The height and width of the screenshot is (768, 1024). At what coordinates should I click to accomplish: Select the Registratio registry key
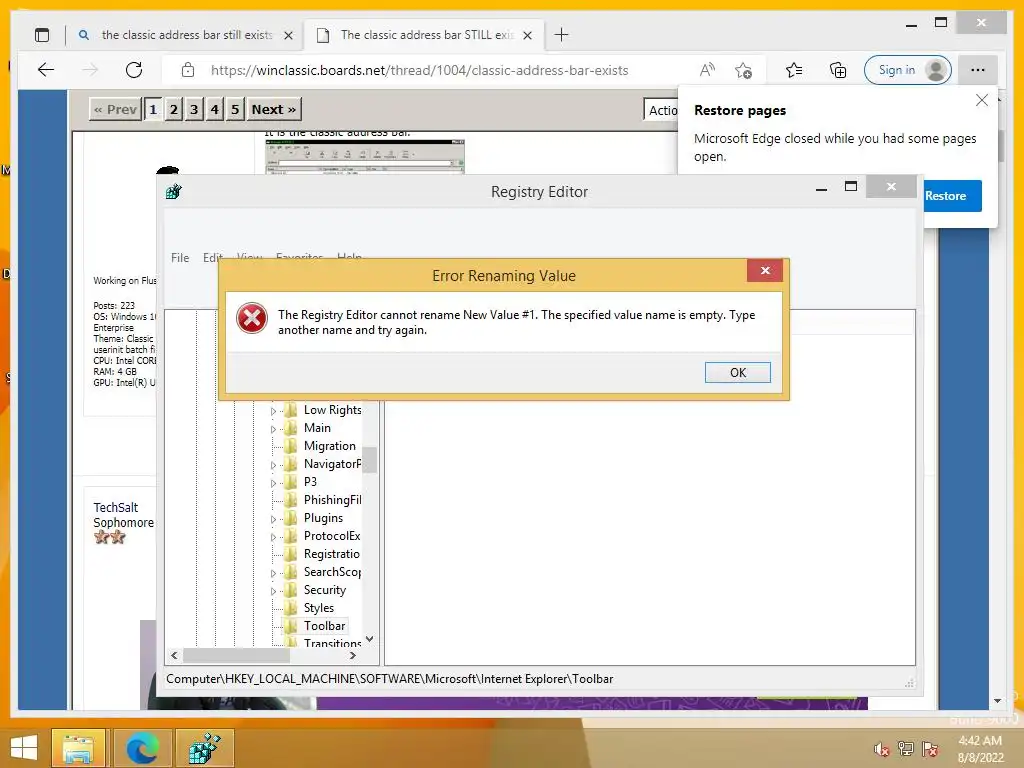point(331,554)
